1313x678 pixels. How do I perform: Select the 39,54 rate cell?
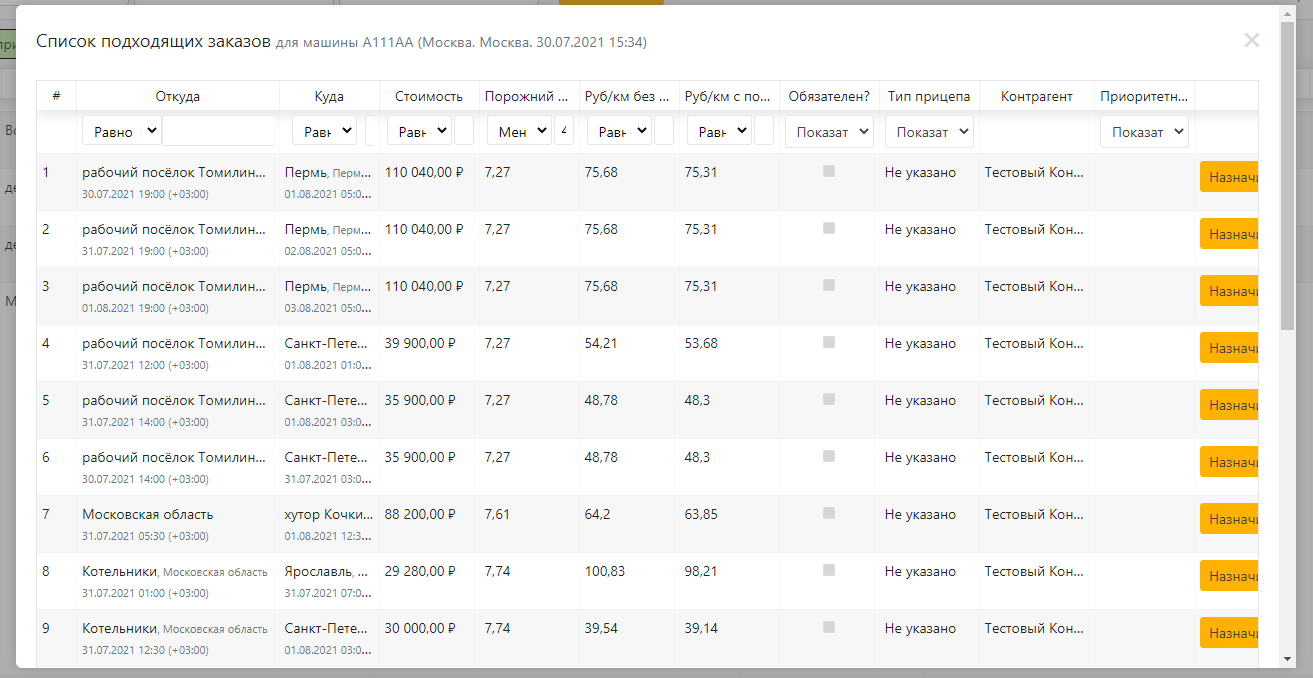[629, 638]
